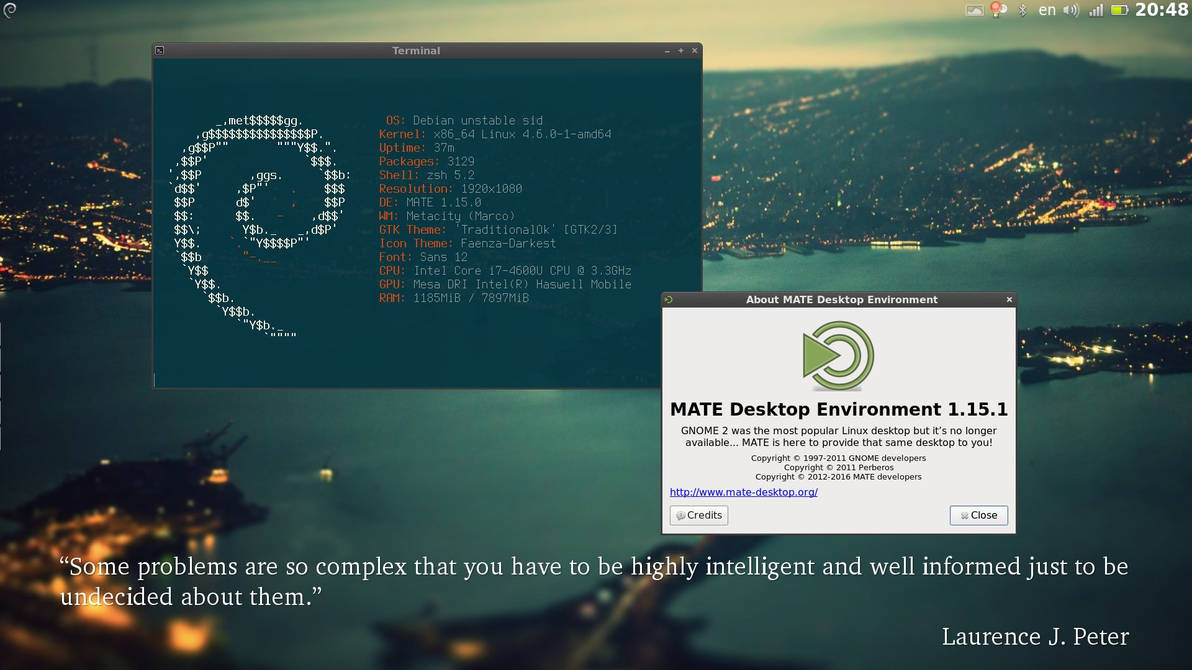This screenshot has height=670, width=1192.
Task: Click the cloud image tray icon
Action: [x=974, y=10]
